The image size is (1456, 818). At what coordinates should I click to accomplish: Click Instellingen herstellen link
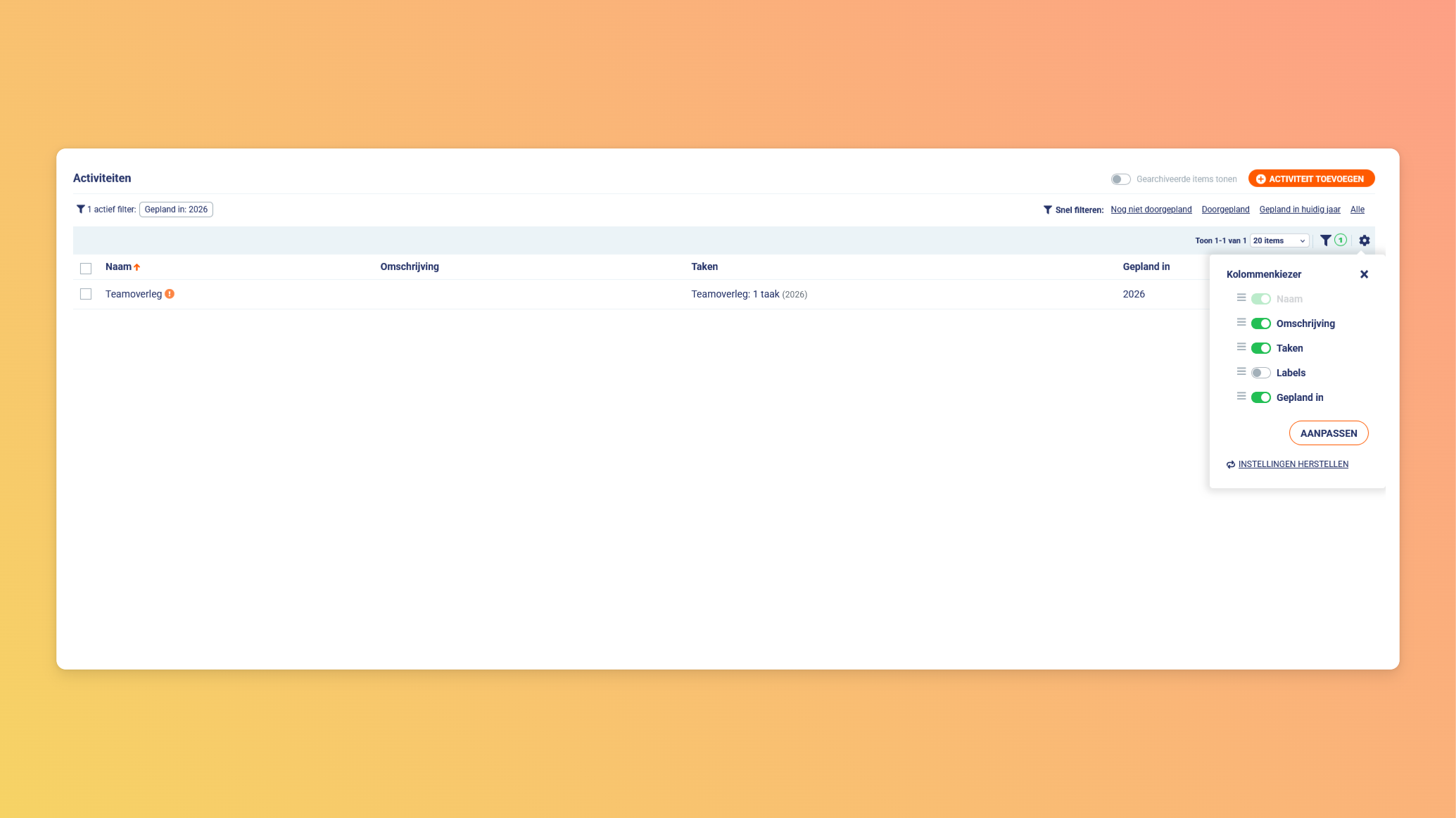coord(1293,464)
